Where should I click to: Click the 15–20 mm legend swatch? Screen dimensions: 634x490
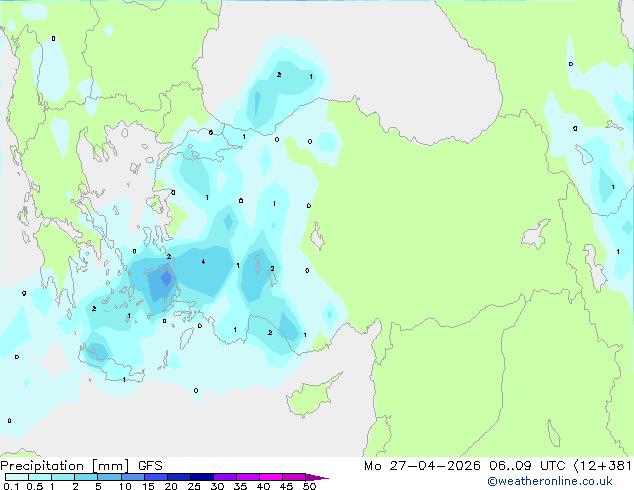(156, 477)
